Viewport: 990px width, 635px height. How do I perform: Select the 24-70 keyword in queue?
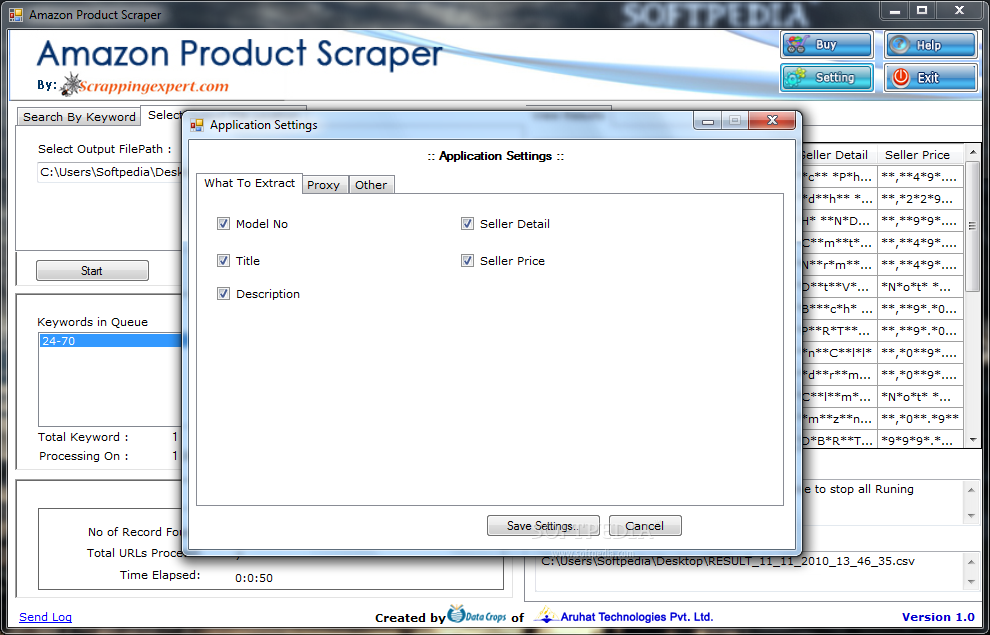pos(110,341)
